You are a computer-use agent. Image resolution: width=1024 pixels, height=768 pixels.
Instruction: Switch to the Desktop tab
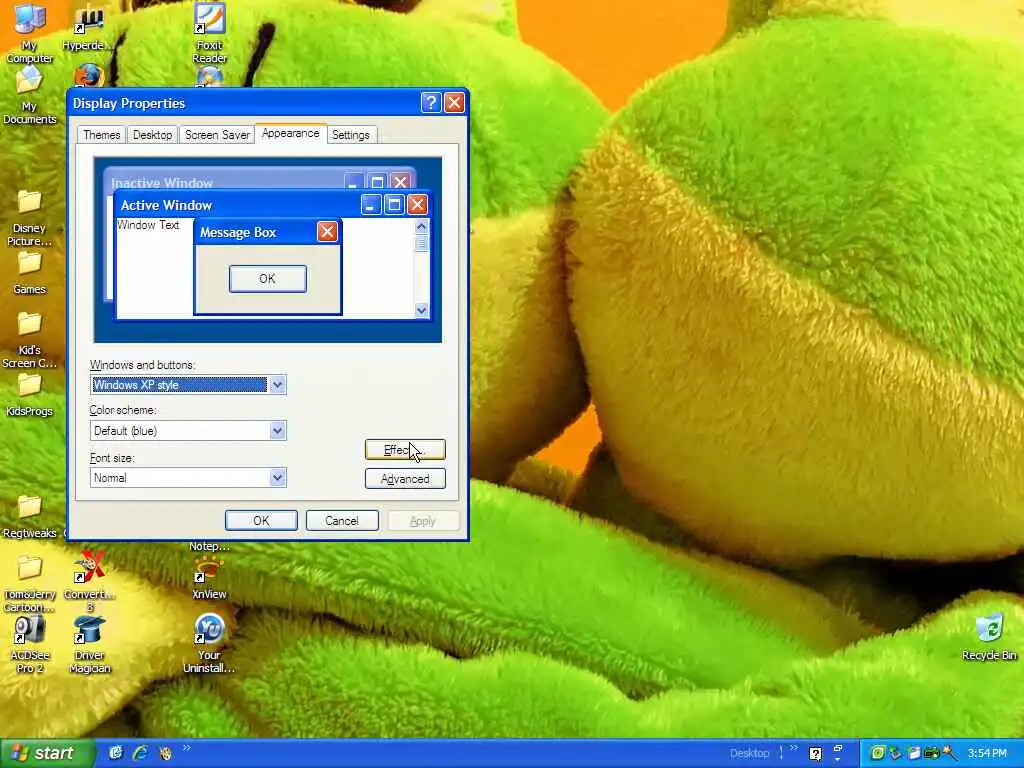pos(152,135)
